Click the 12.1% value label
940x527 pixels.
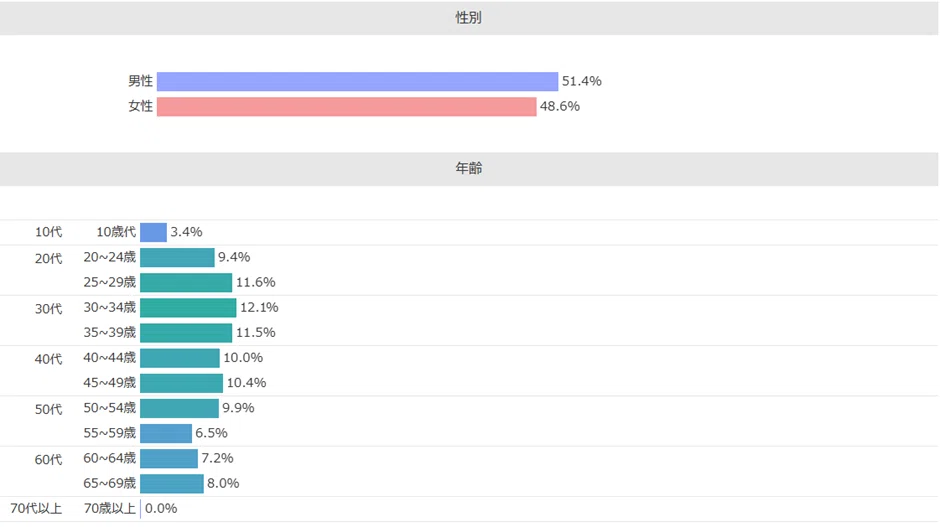259,308
